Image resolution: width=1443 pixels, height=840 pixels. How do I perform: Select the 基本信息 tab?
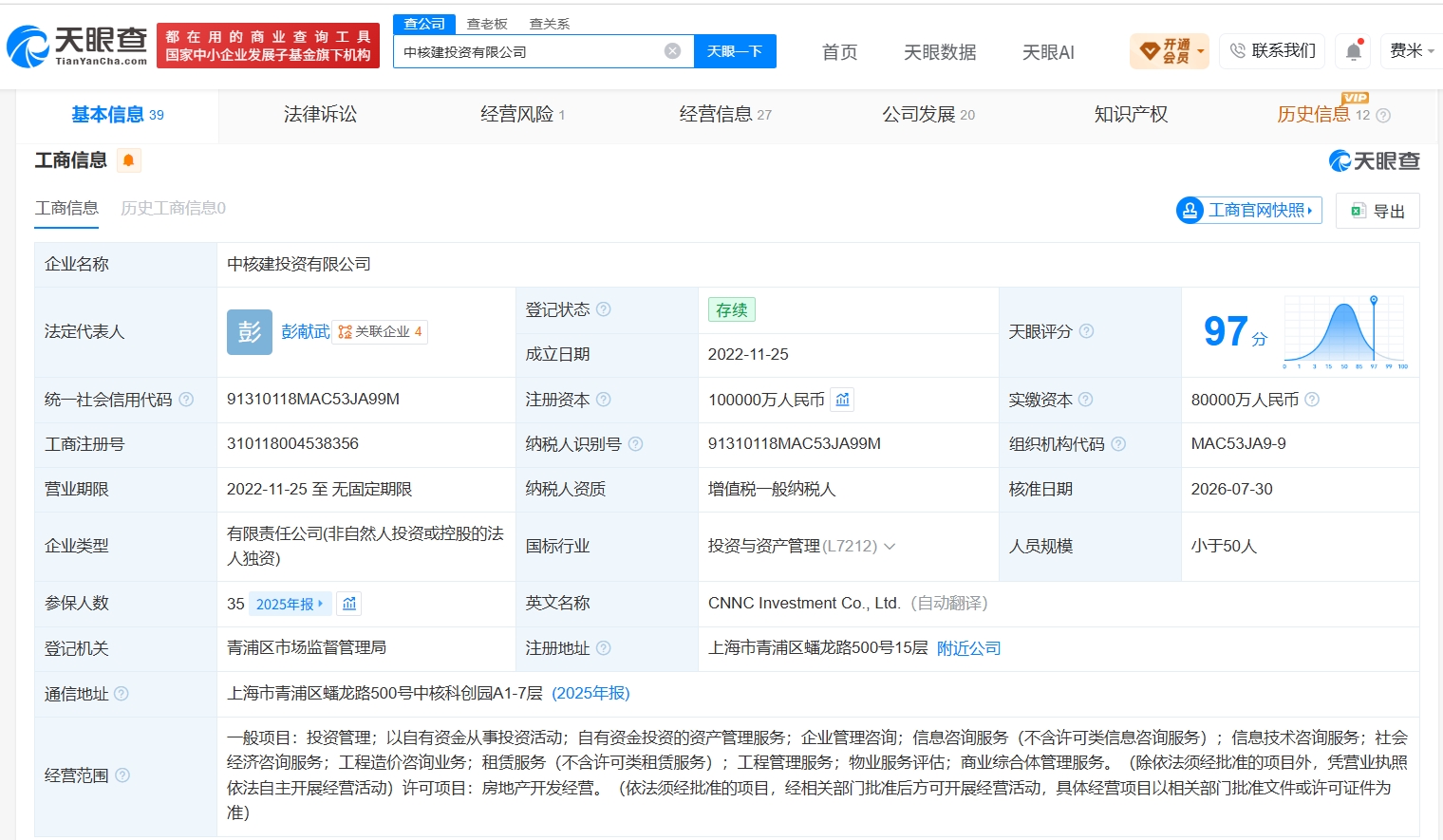point(118,115)
